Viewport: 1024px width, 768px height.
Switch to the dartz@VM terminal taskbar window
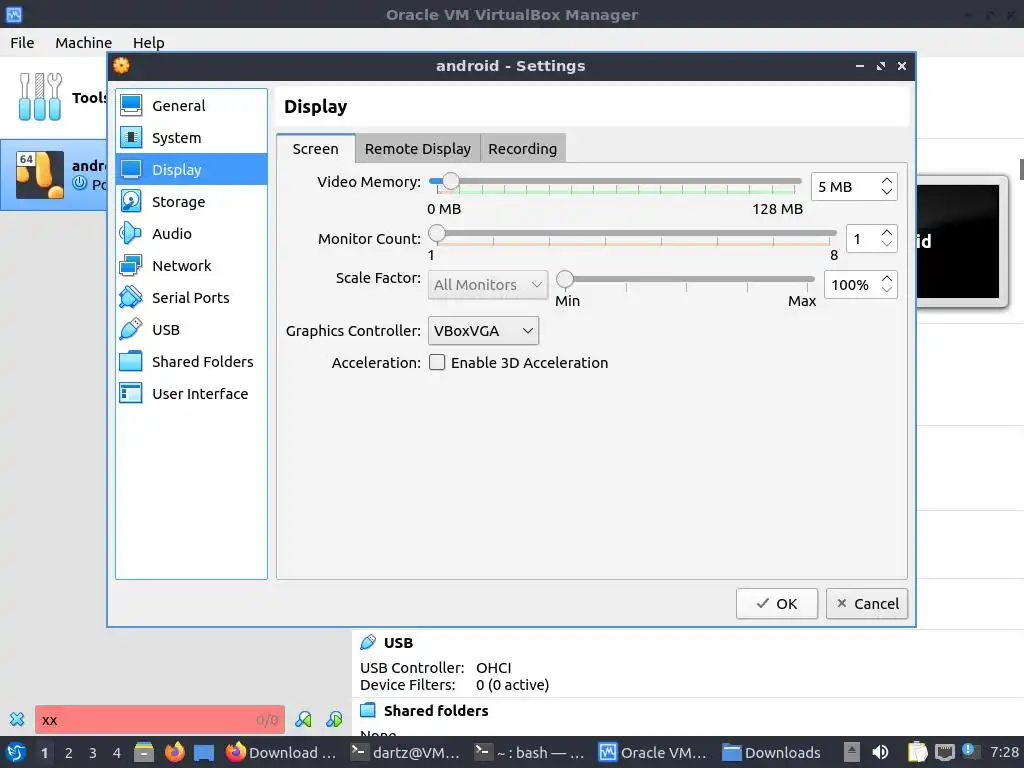[x=406, y=753]
